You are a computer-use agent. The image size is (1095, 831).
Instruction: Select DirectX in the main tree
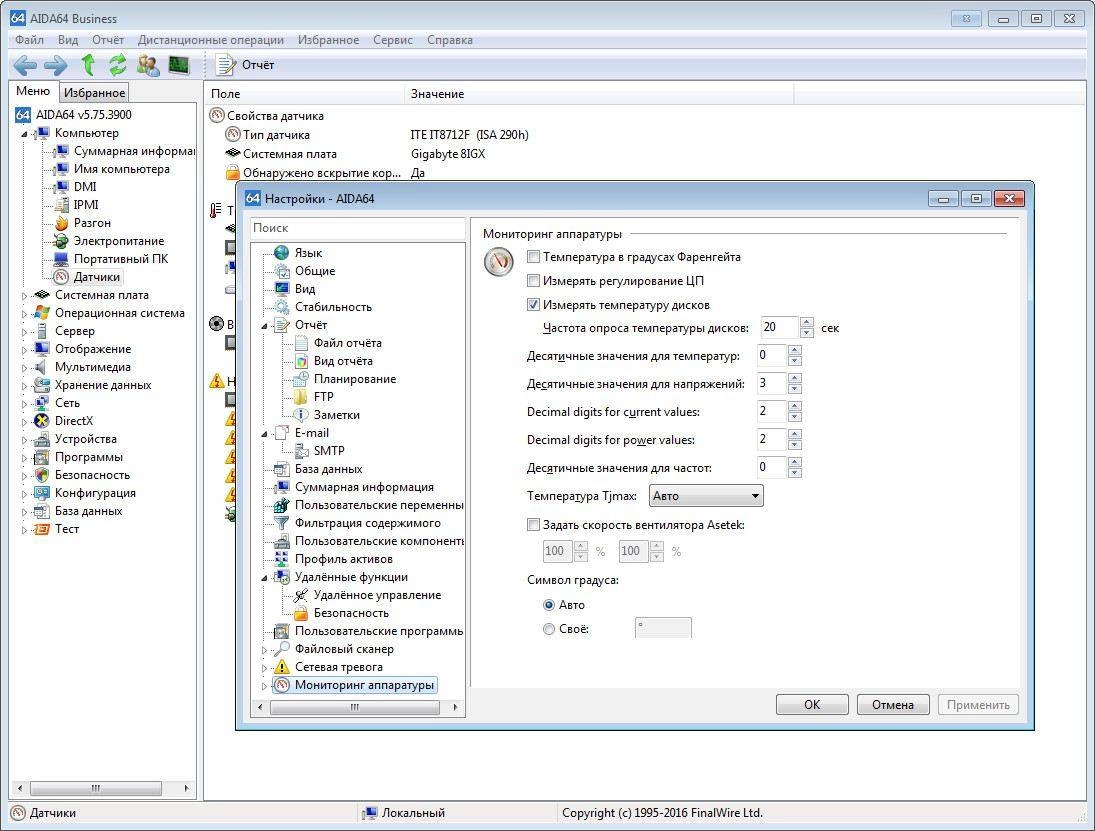click(73, 421)
